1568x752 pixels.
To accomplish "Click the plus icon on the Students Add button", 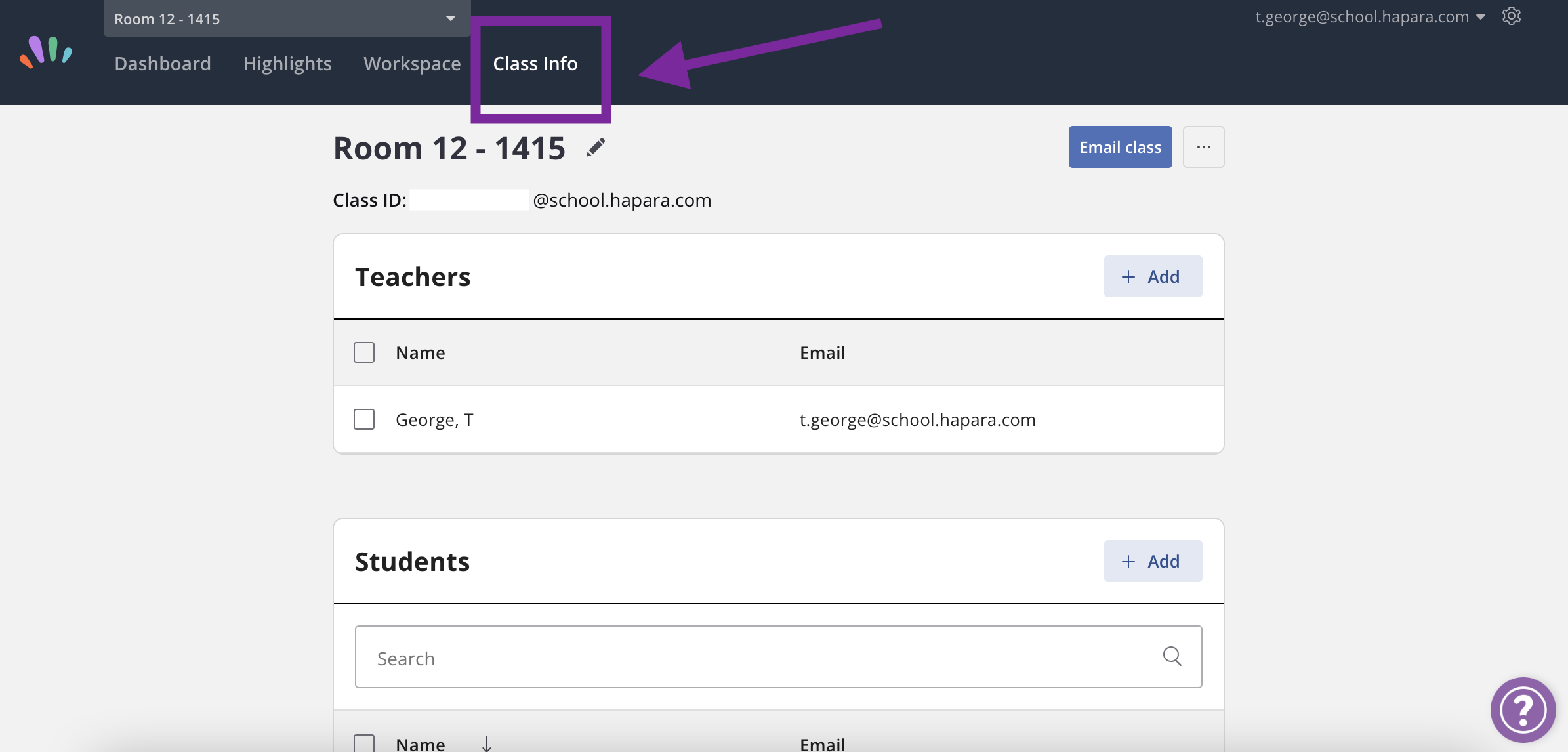I will 1128,561.
